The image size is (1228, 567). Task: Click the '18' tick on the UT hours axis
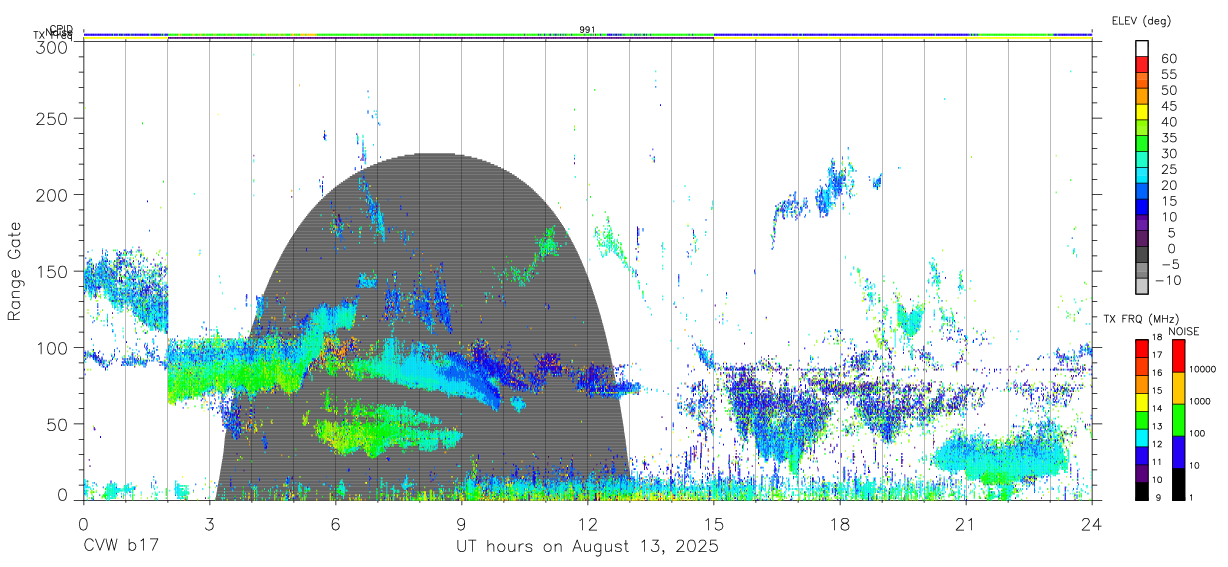(840, 524)
